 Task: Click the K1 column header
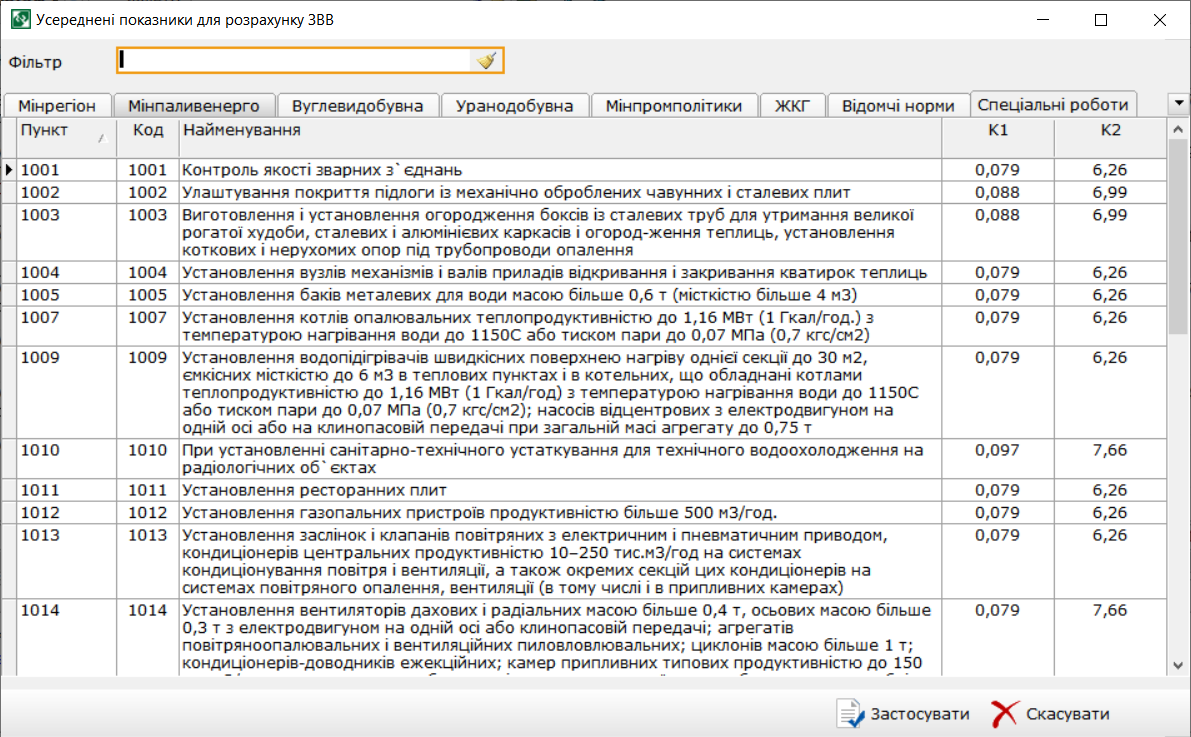click(998, 131)
